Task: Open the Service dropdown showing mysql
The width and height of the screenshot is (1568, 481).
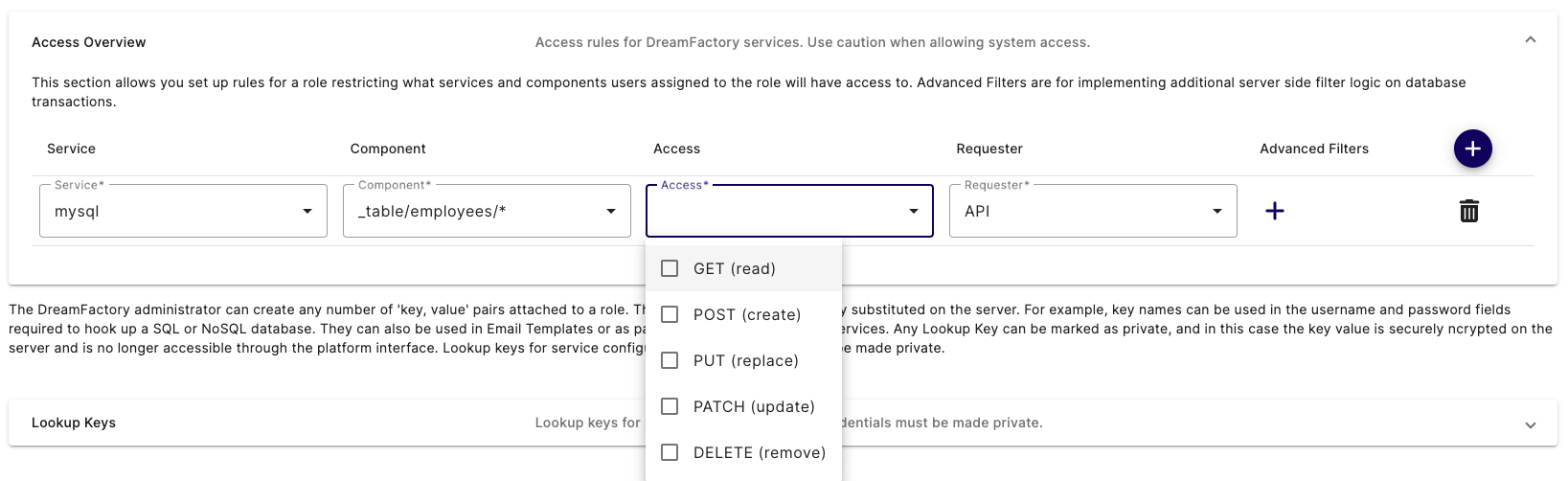Action: 172,211
